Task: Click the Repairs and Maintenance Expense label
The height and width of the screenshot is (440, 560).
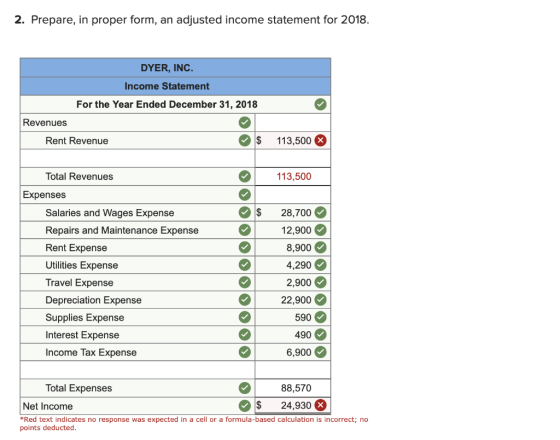Action: pyautogui.click(x=122, y=230)
